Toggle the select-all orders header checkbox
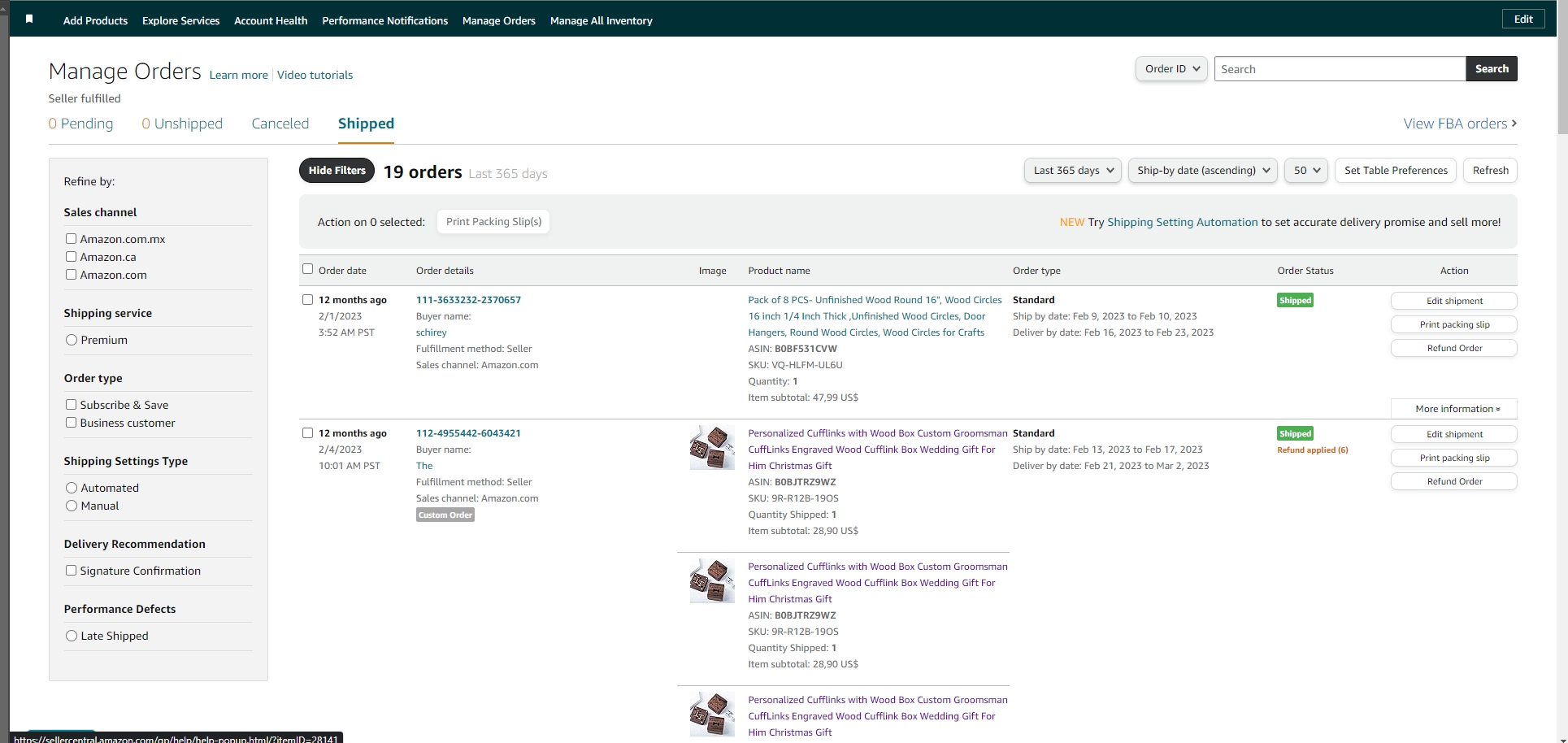Image resolution: width=1568 pixels, height=743 pixels. [x=307, y=269]
